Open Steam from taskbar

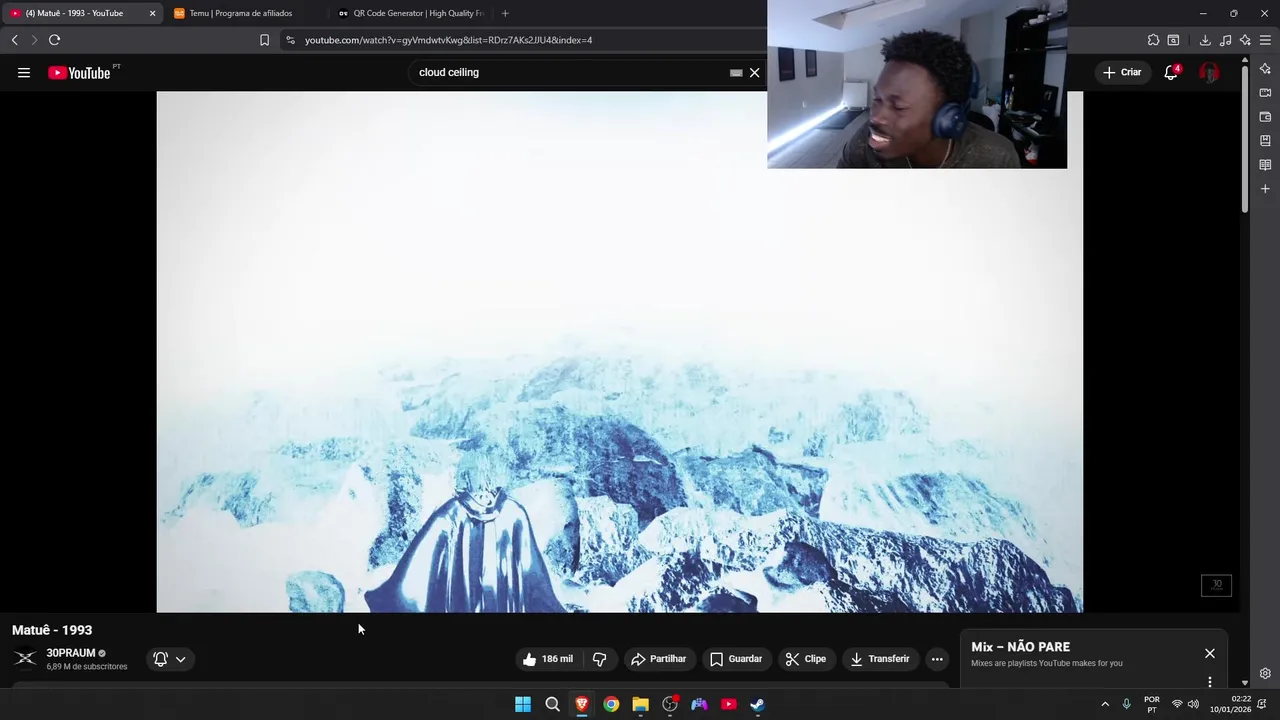point(758,704)
